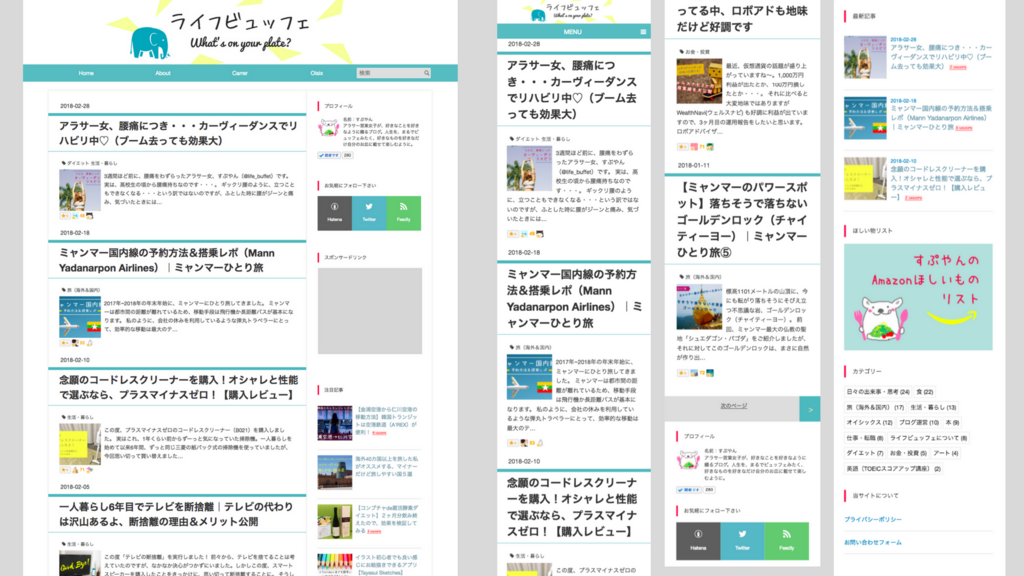
Task: Open the 最新記事 link 念願のコードレスクリーナー
Action: tap(941, 182)
